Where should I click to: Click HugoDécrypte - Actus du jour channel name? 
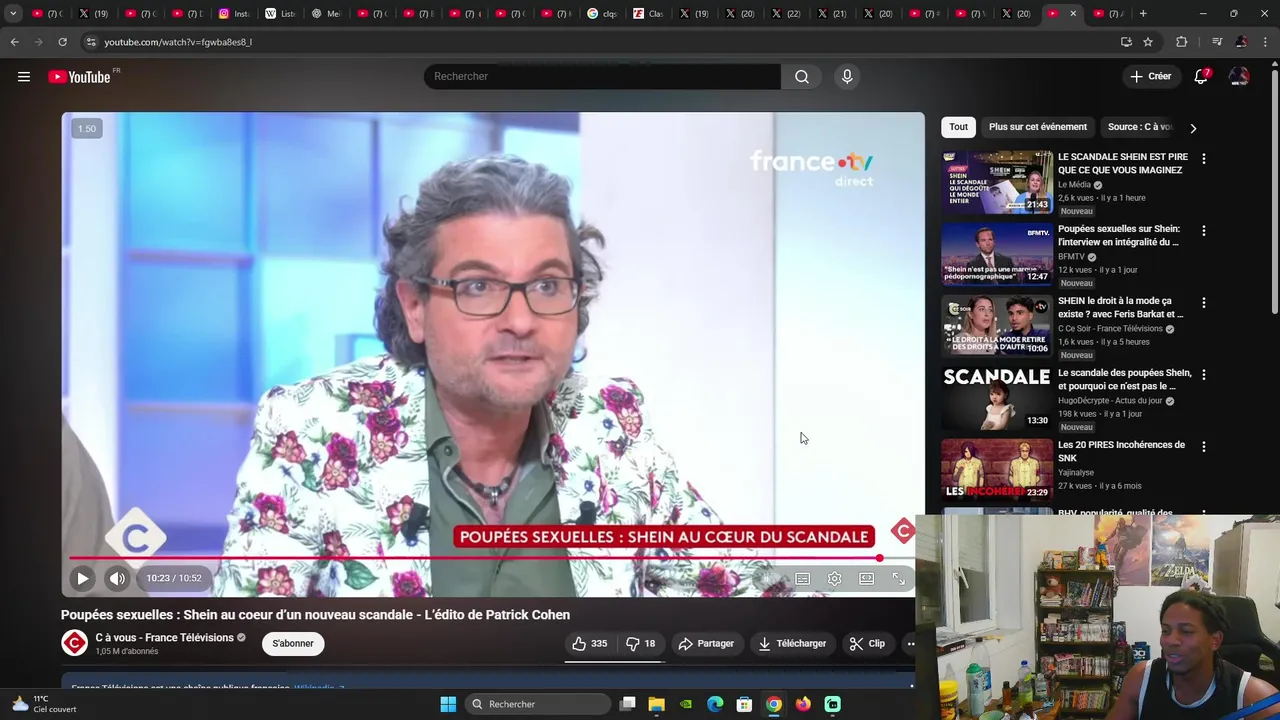click(x=1110, y=401)
